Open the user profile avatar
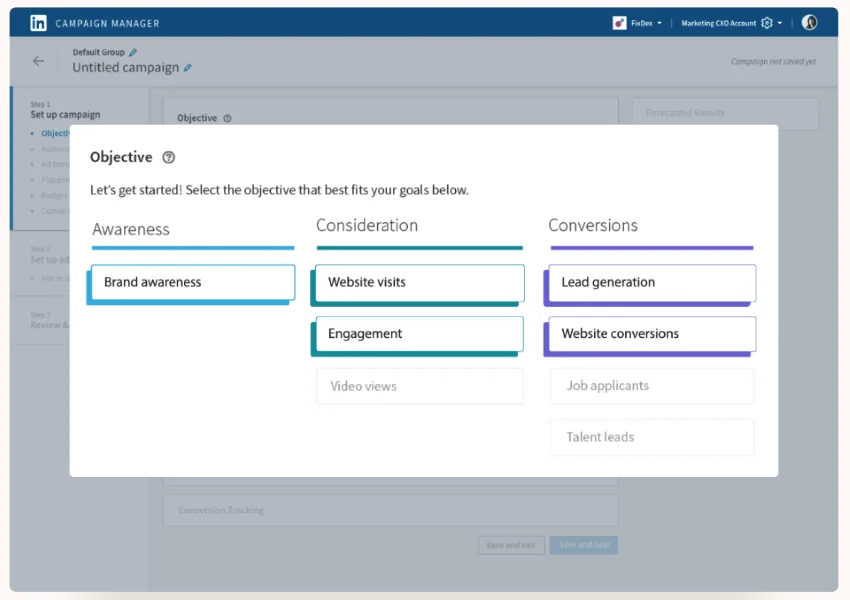 tap(809, 22)
